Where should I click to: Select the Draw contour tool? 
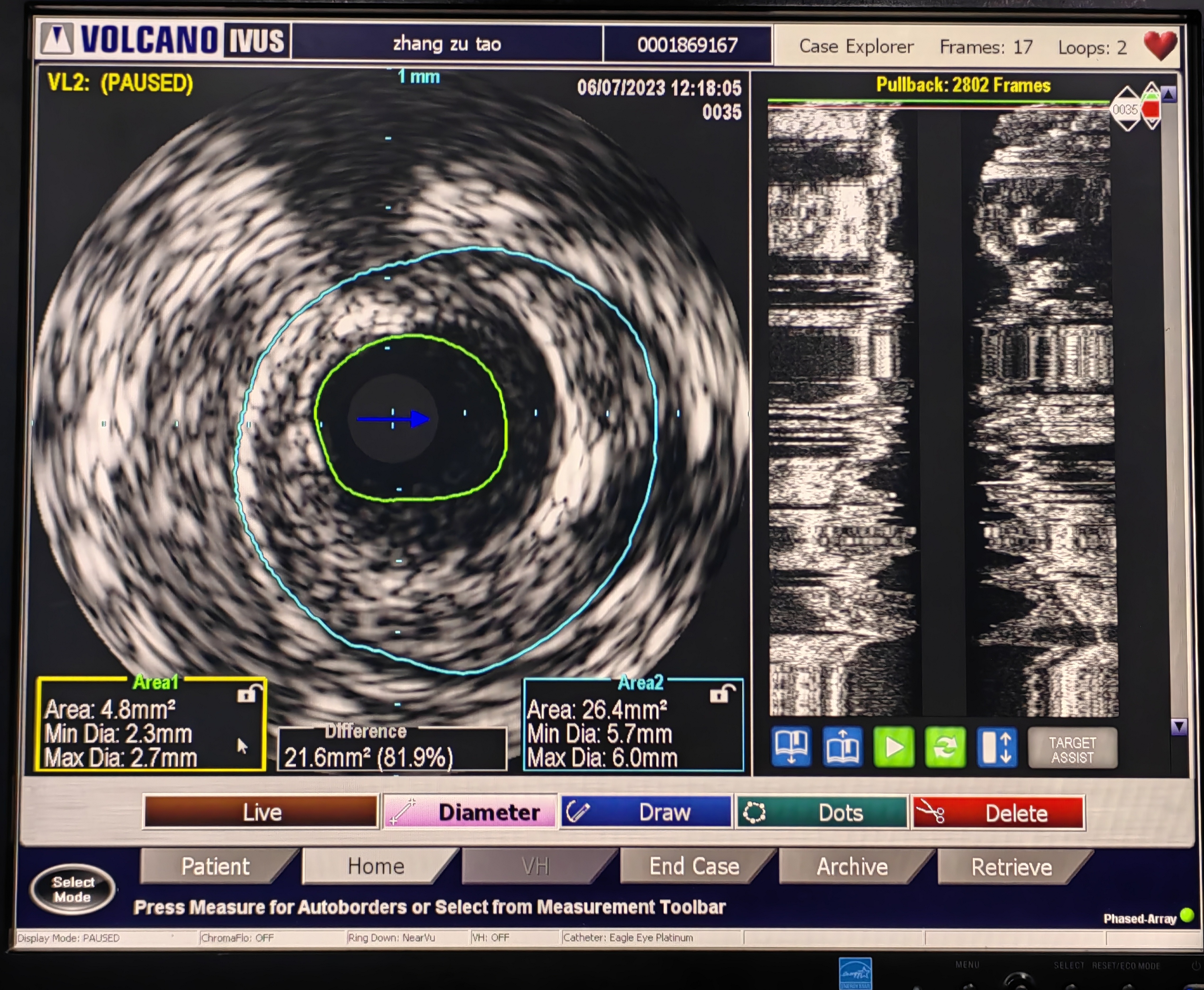tap(647, 812)
